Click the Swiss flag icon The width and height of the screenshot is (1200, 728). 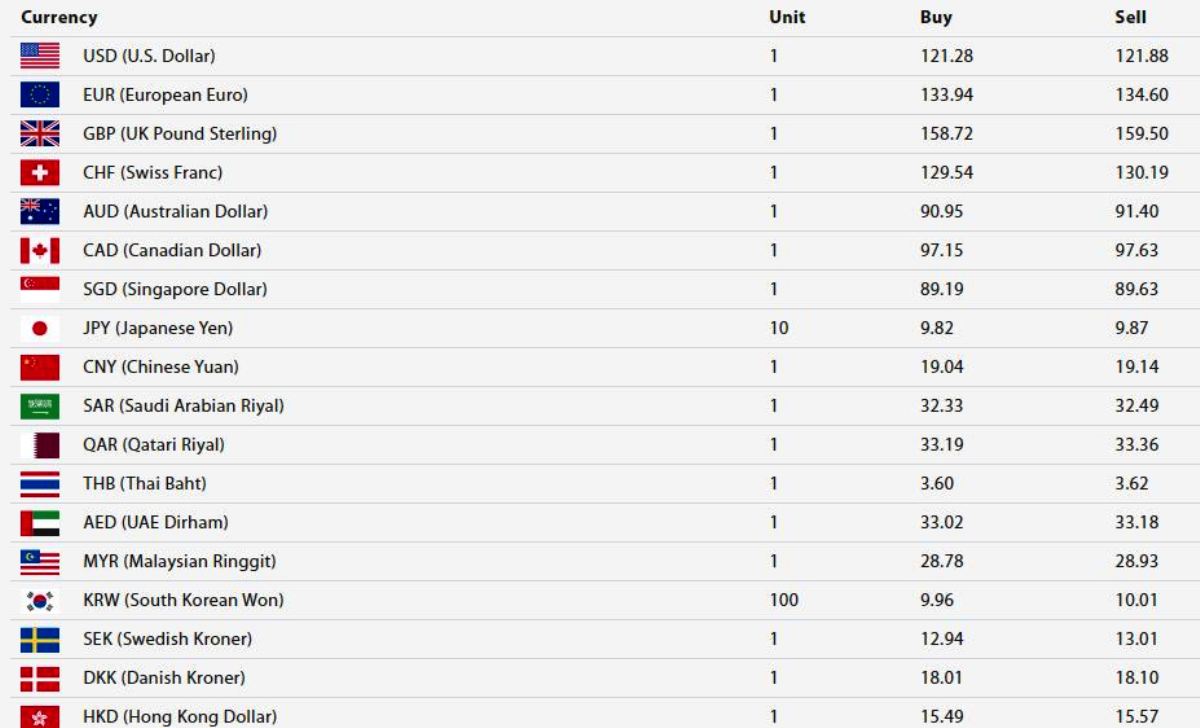pyautogui.click(x=40, y=173)
